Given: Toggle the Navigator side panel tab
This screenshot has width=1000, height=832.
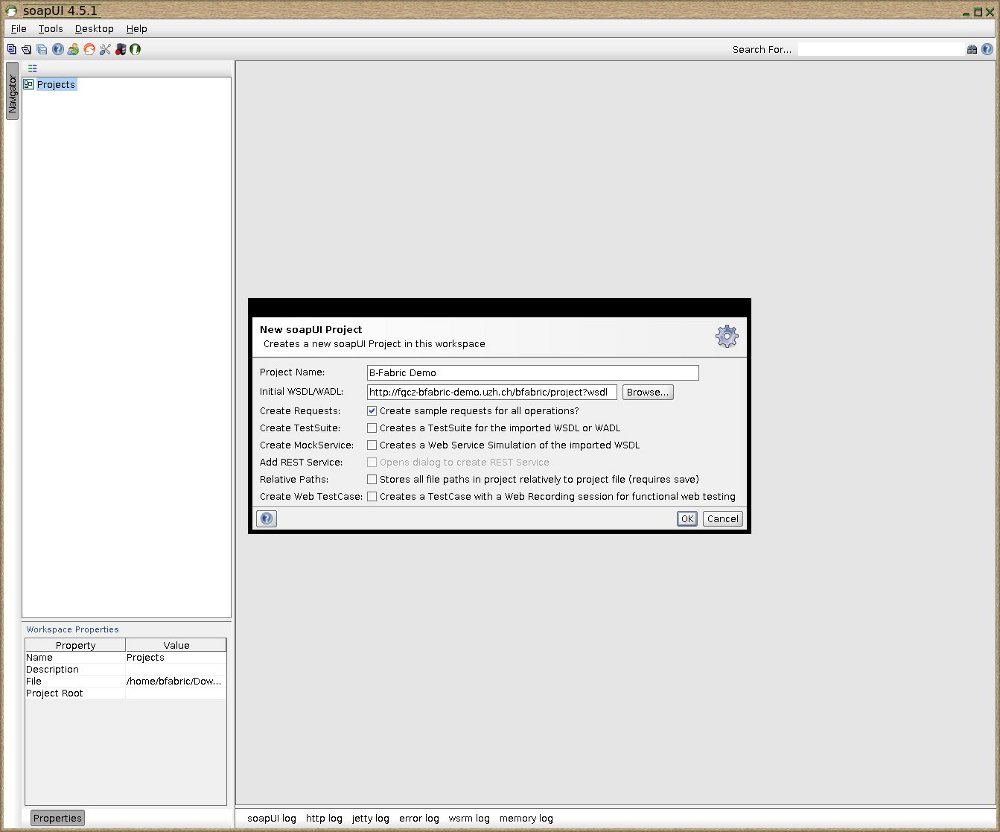Looking at the screenshot, I should (x=13, y=92).
